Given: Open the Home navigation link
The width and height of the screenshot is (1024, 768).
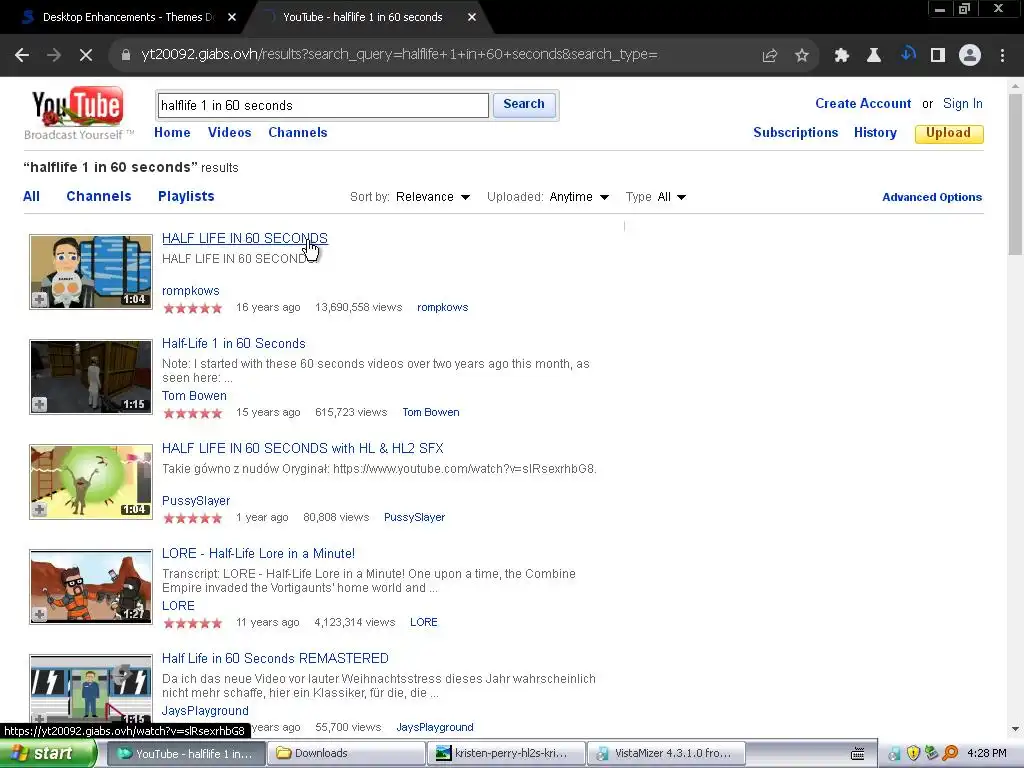Looking at the screenshot, I should pyautogui.click(x=172, y=133).
